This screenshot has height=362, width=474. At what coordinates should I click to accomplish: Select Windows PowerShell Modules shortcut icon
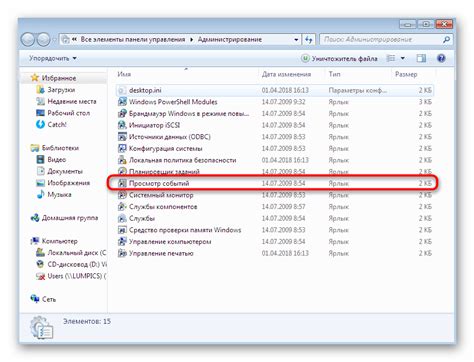[122, 102]
